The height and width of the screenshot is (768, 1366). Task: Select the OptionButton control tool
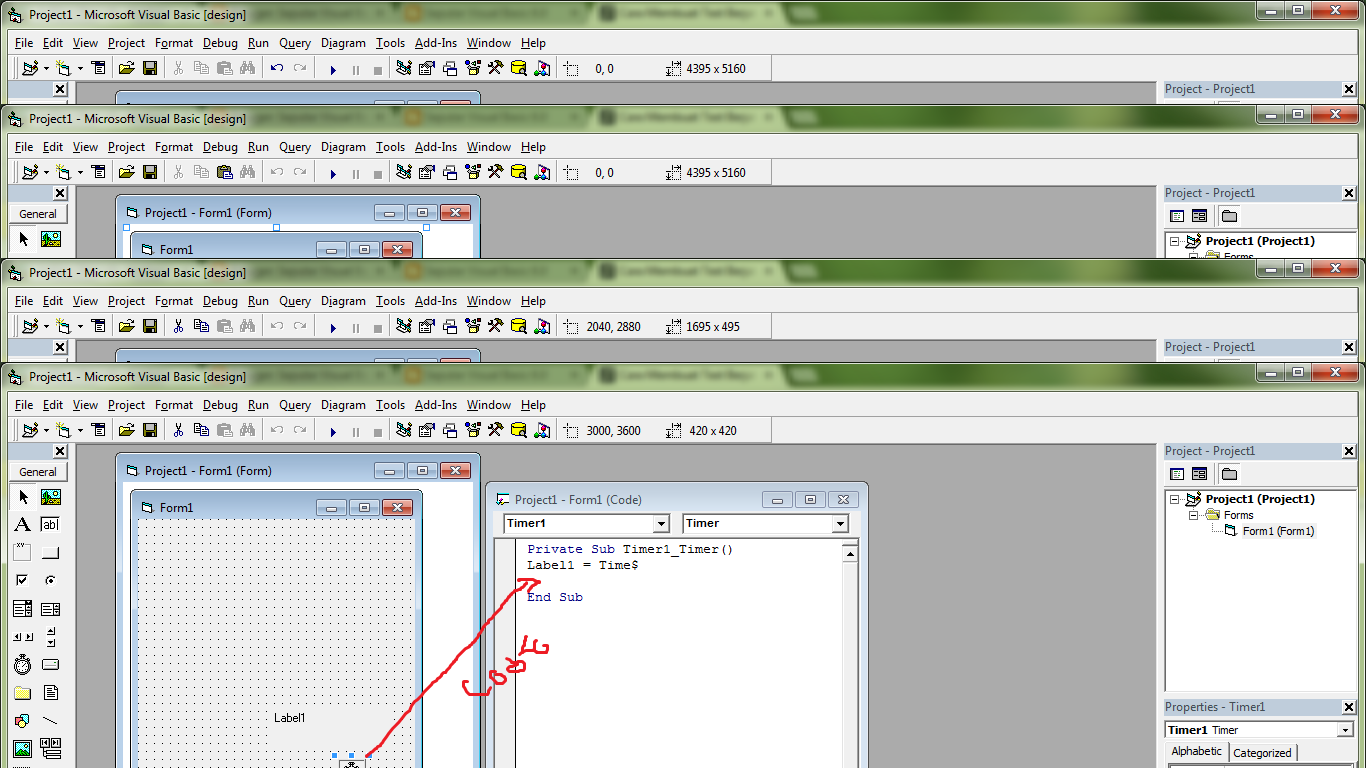click(x=50, y=580)
